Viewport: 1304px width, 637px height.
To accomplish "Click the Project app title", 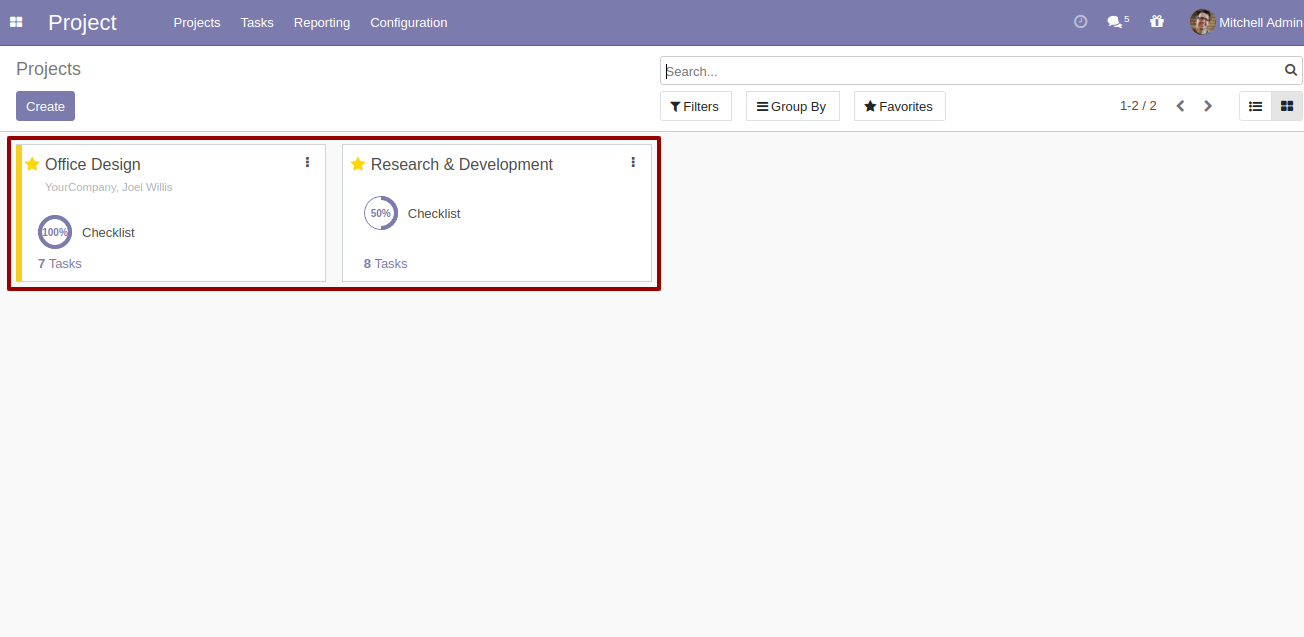I will click(82, 22).
